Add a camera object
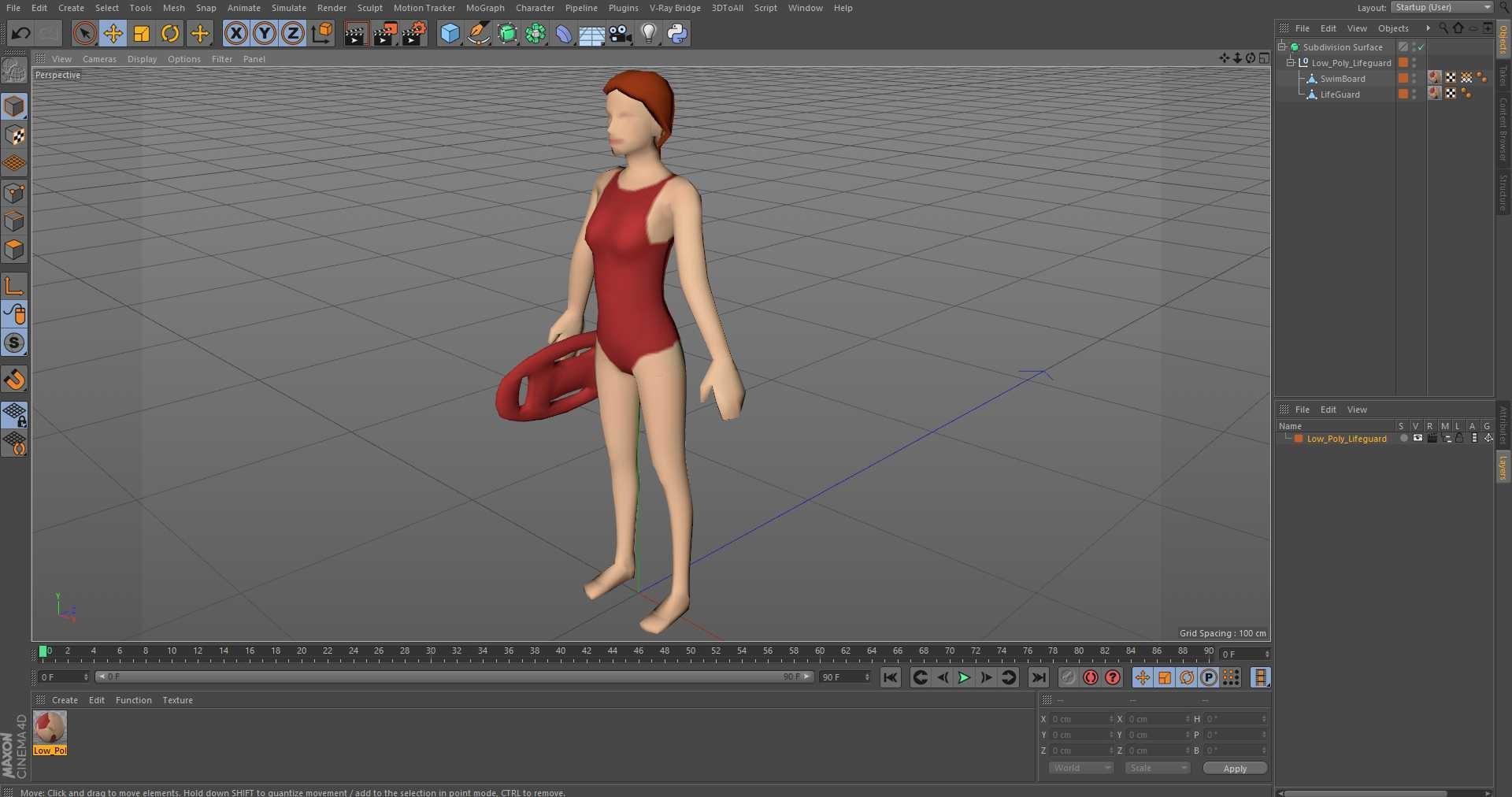This screenshot has height=797, width=1512. pos(621,33)
